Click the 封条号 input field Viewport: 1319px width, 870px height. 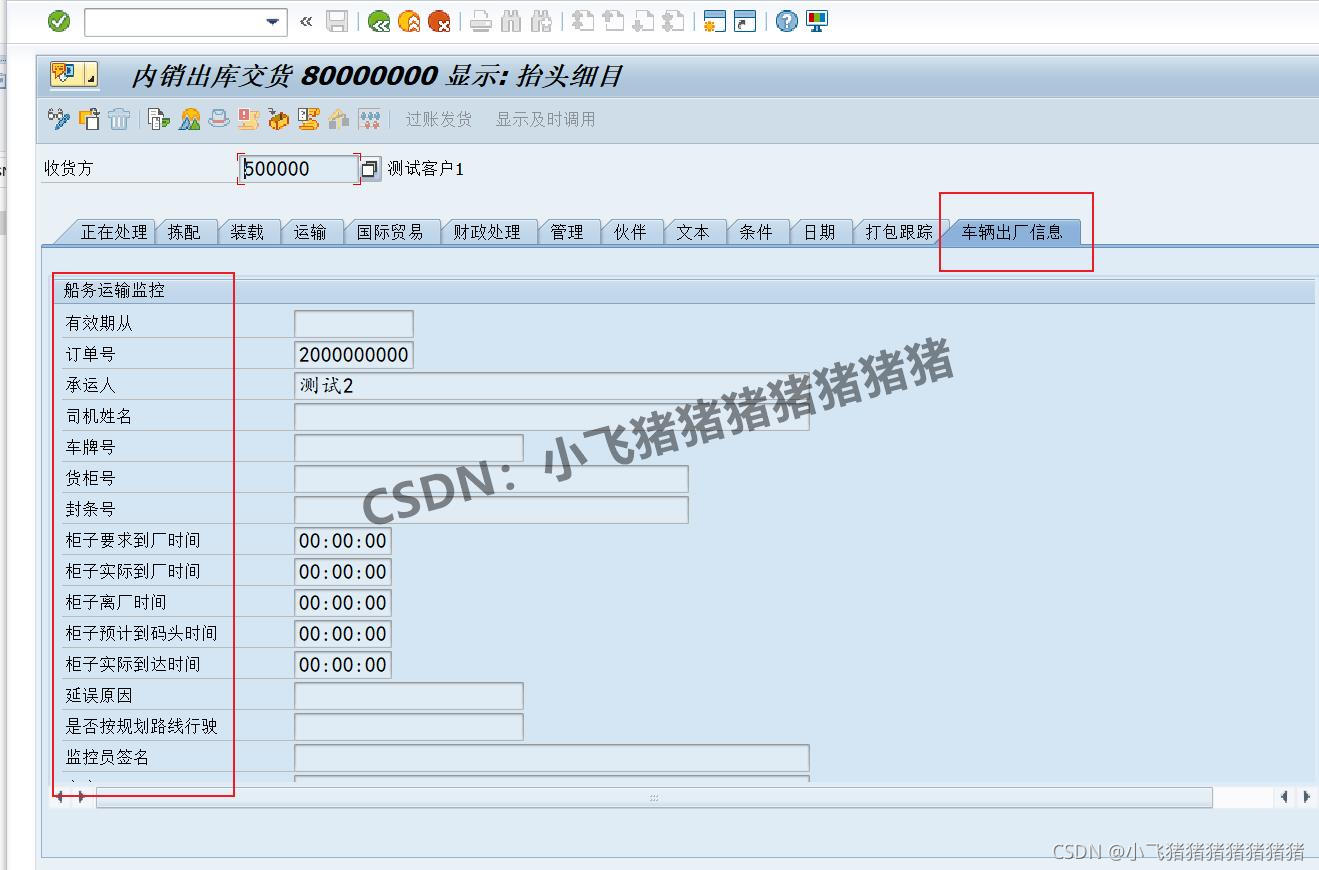pos(491,510)
